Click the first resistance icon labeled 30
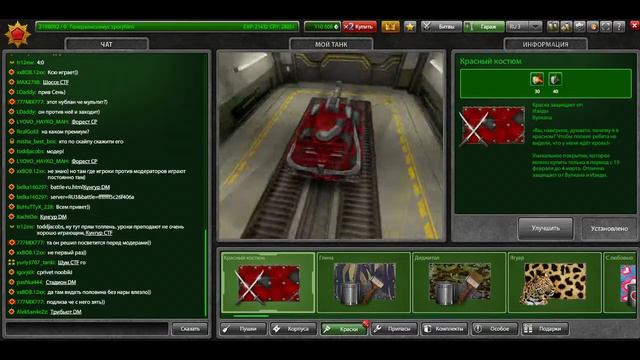 [537, 79]
